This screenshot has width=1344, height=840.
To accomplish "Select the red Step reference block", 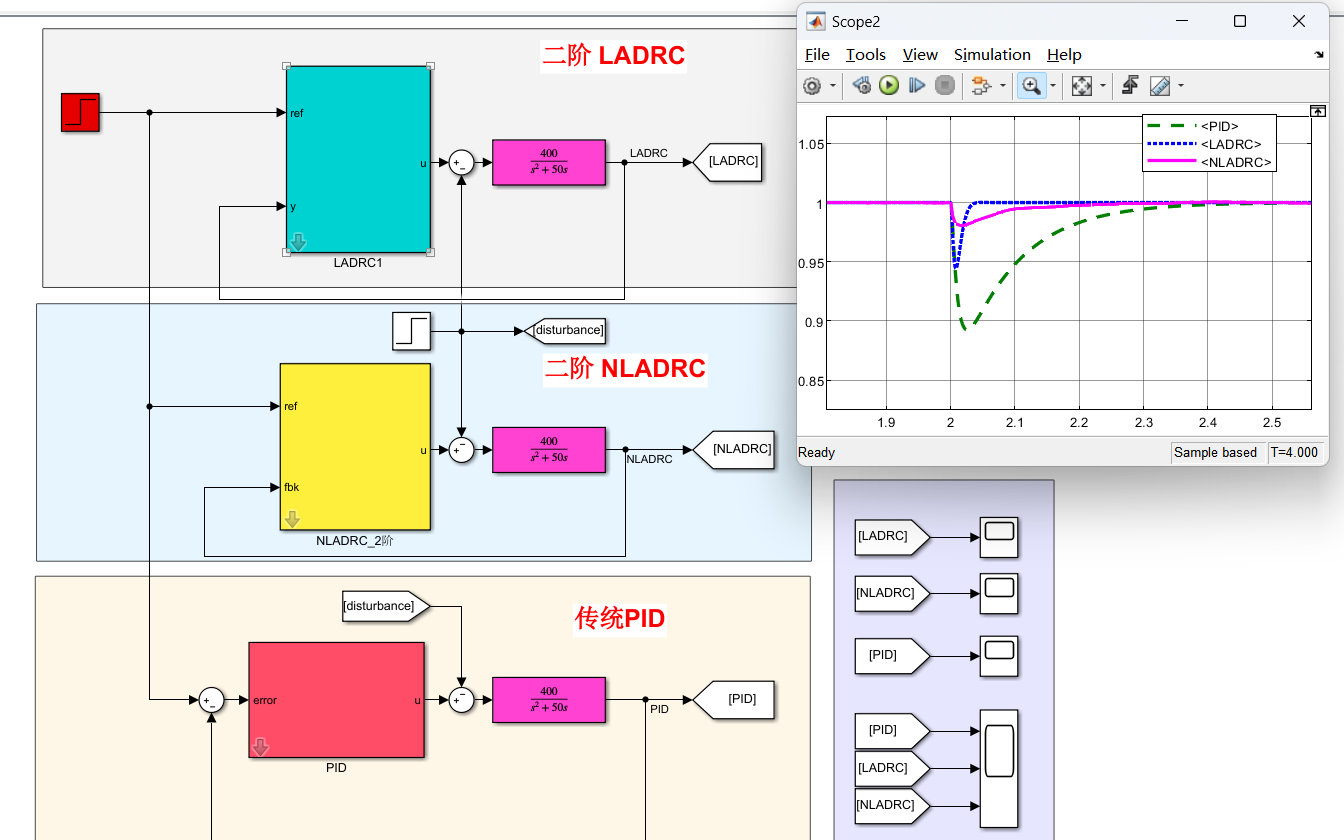I will coord(81,112).
